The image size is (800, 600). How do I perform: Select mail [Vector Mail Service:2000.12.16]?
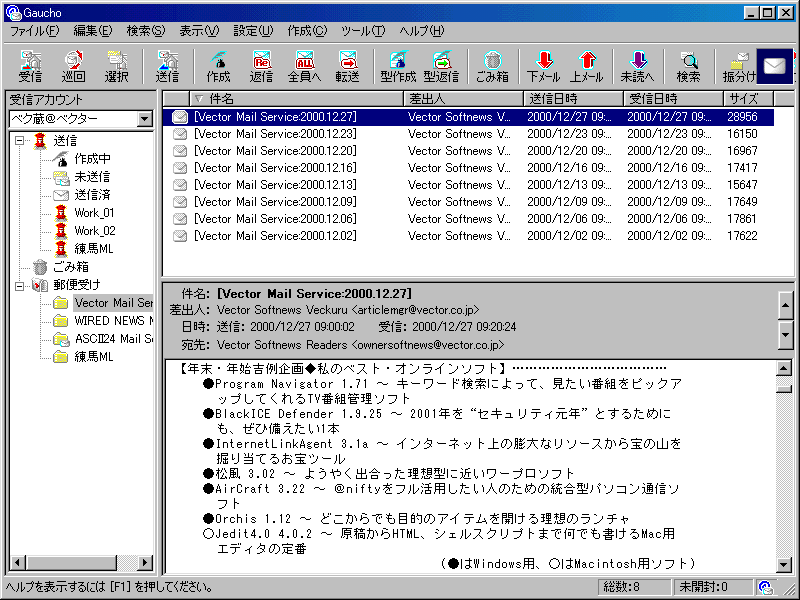click(276, 168)
